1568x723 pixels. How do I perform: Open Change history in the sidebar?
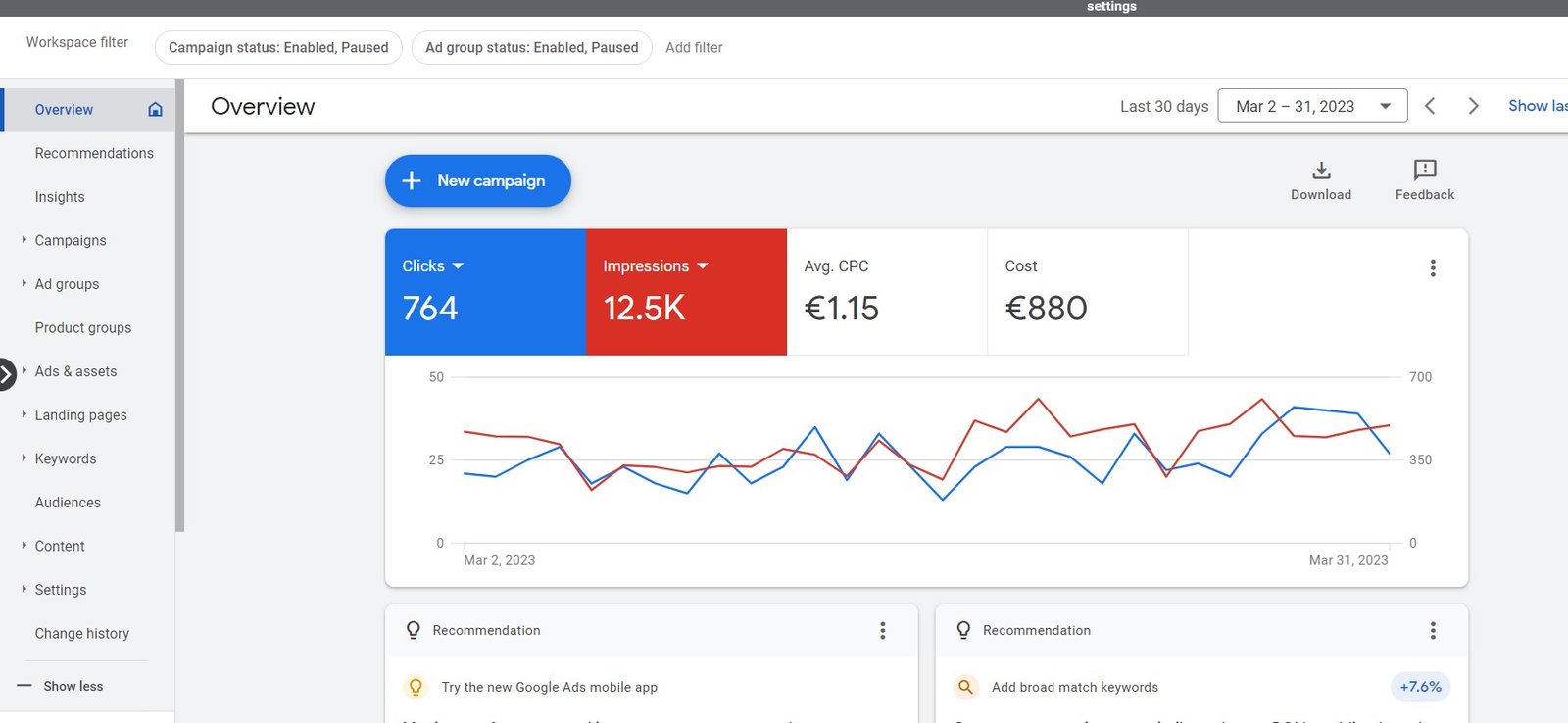pyautogui.click(x=82, y=634)
